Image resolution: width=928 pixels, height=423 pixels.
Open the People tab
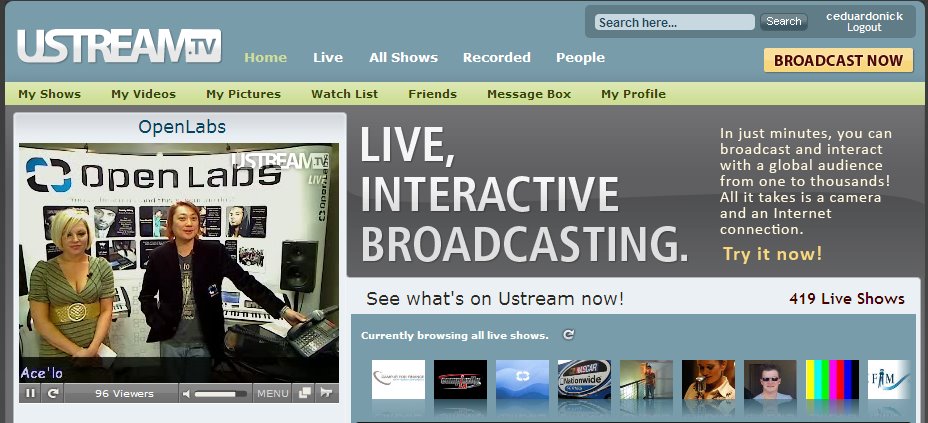pos(581,57)
